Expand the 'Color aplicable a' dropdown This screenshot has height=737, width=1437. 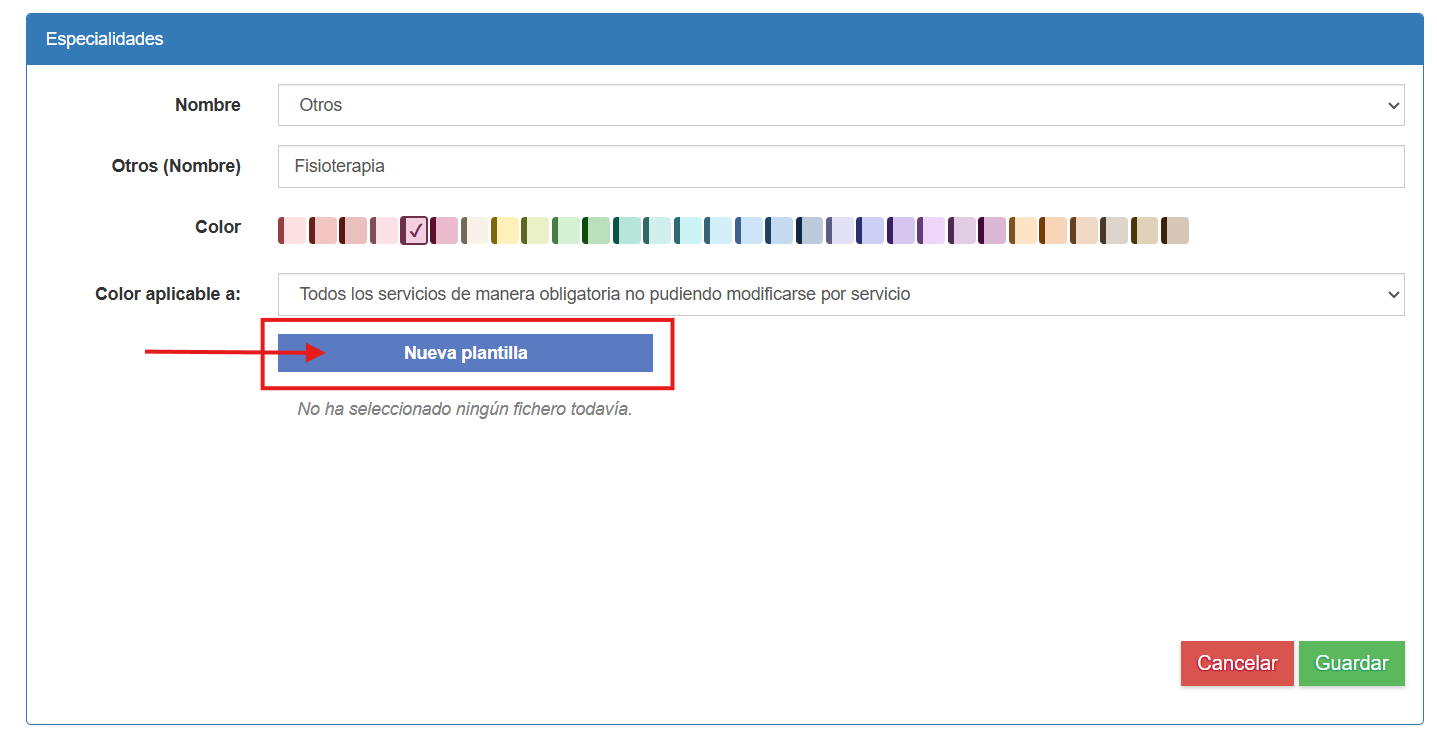pos(840,295)
